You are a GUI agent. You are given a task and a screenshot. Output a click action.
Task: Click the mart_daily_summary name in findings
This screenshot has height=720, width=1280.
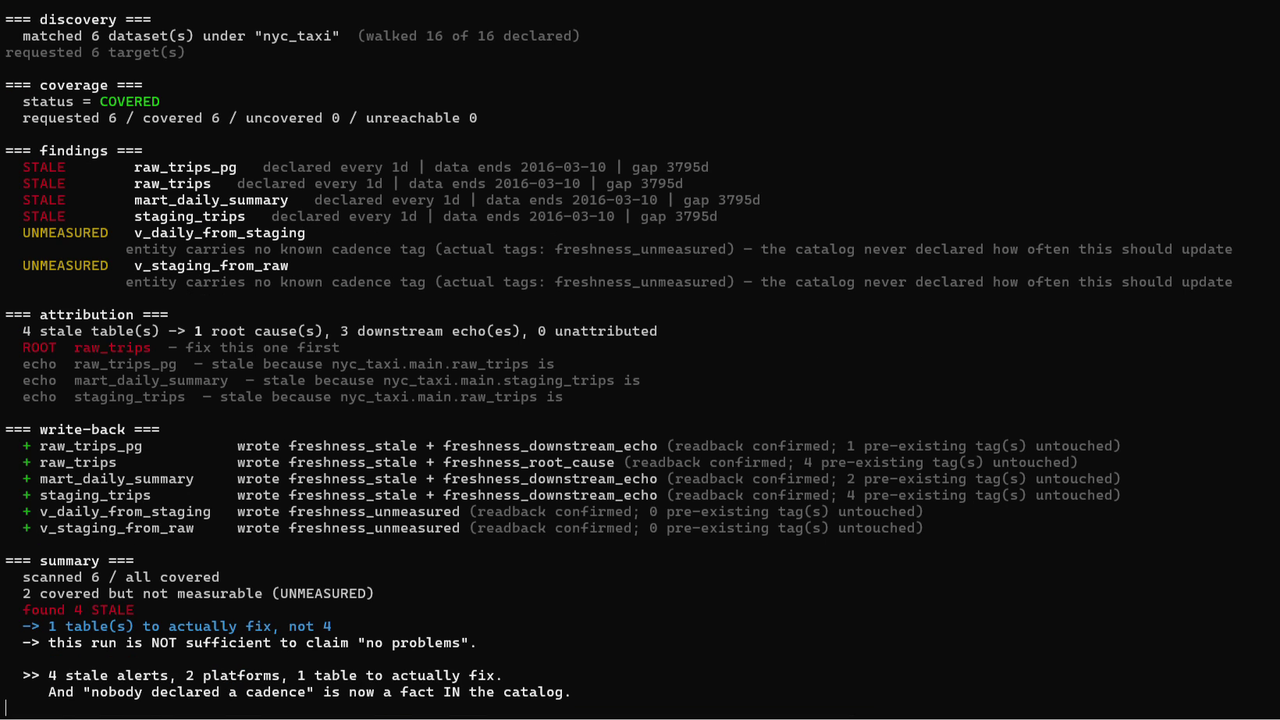(x=211, y=200)
